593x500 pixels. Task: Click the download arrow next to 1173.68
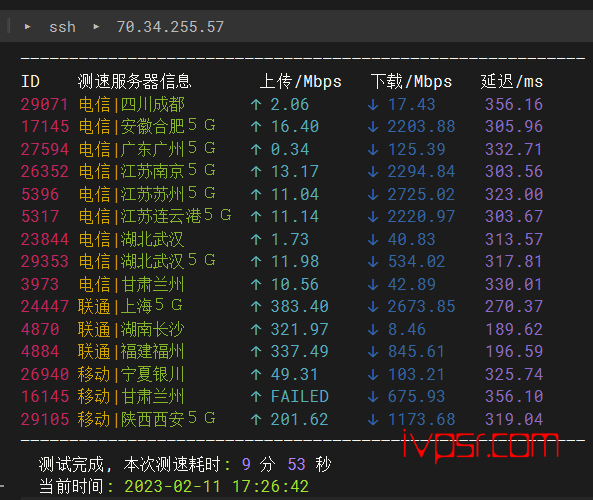373,419
